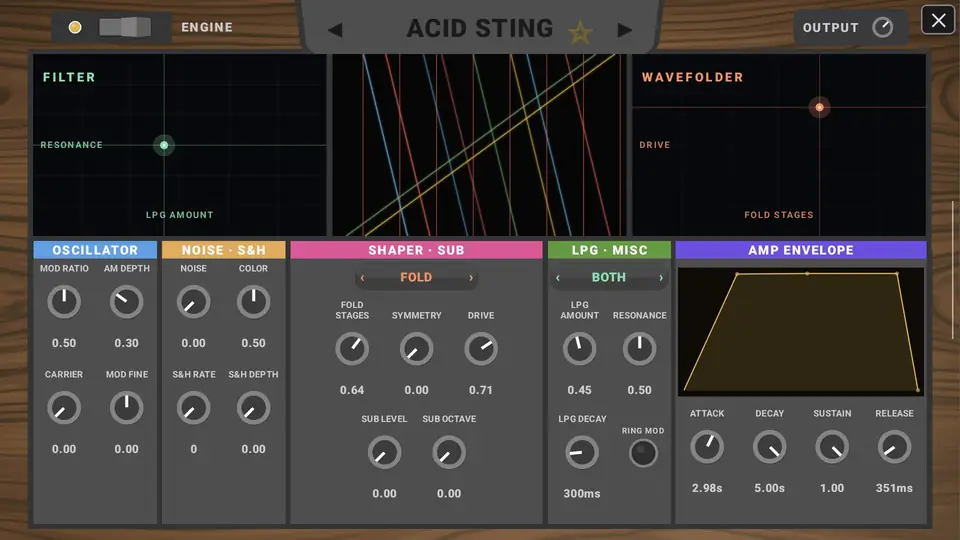960x540 pixels.
Task: Click the LPG DECAY knob
Action: (x=582, y=452)
